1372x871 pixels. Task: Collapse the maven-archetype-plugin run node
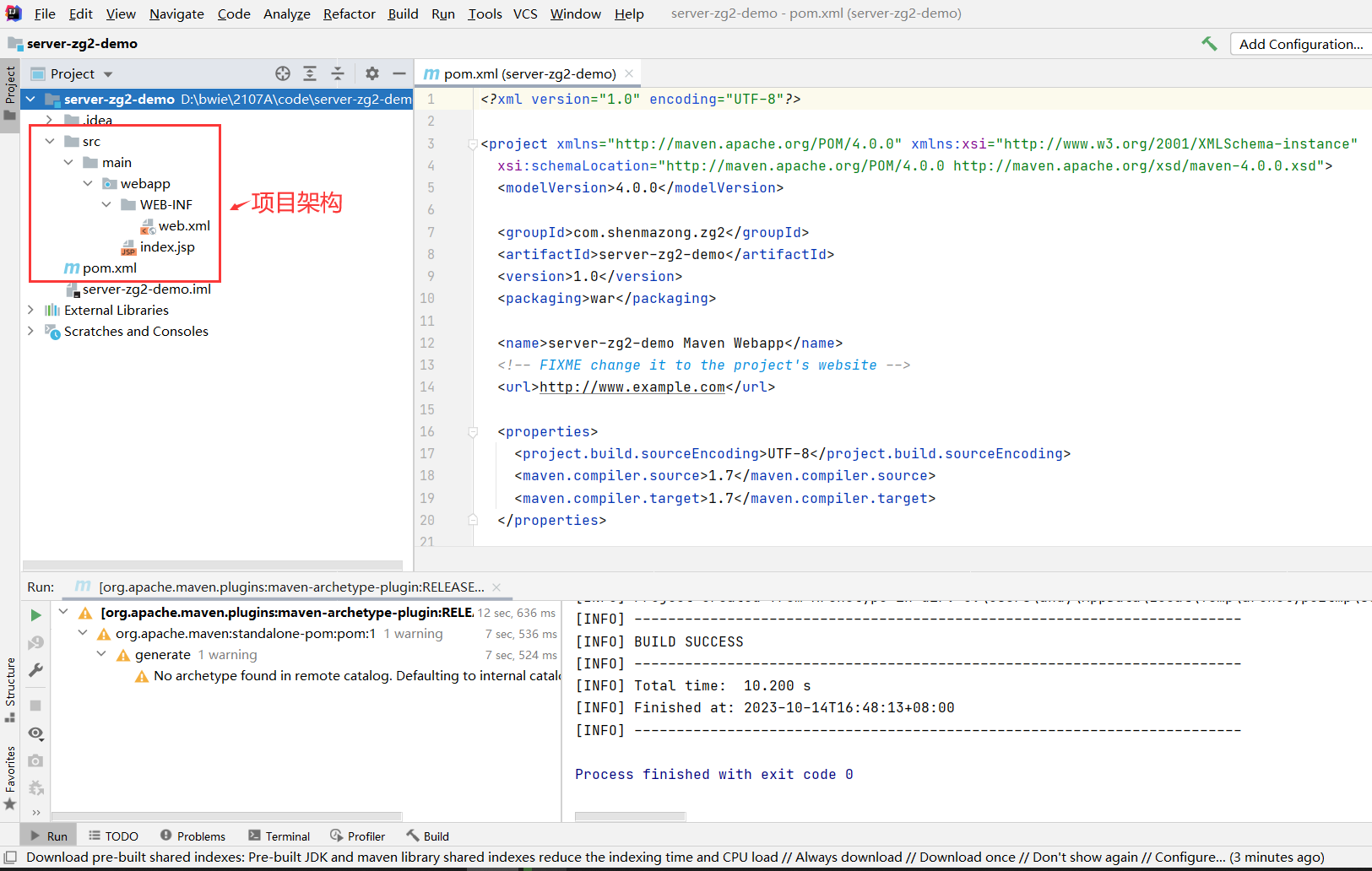[63, 612]
